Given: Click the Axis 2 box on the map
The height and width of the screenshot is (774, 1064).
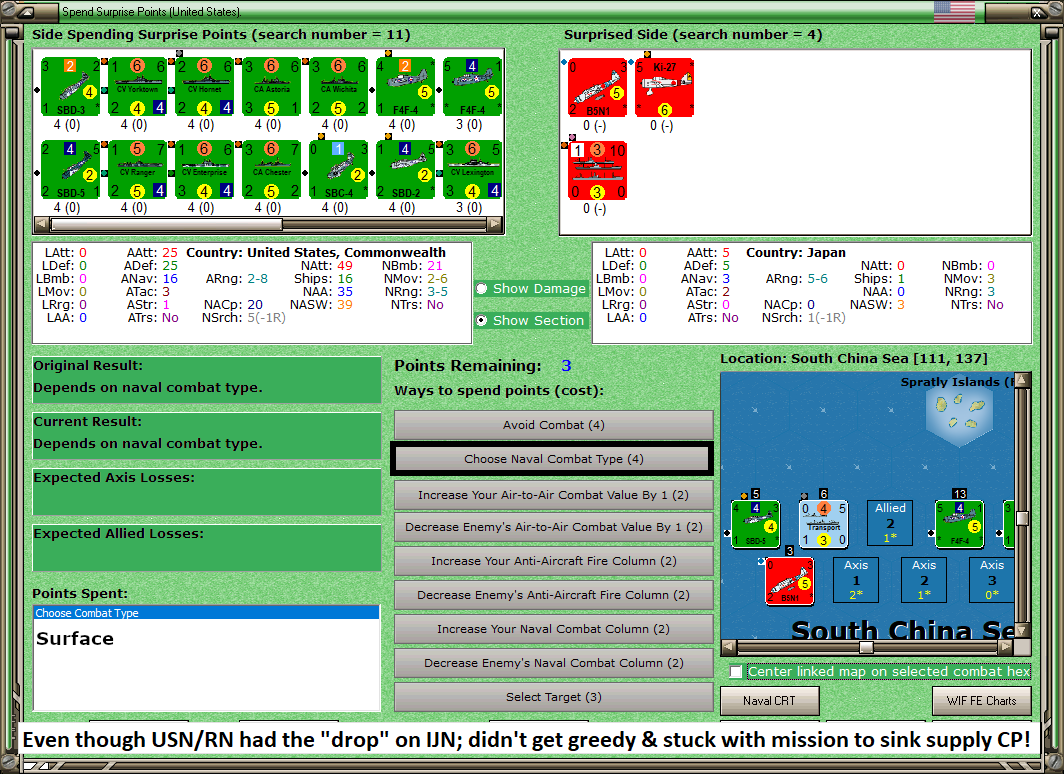Looking at the screenshot, I should coord(924,580).
